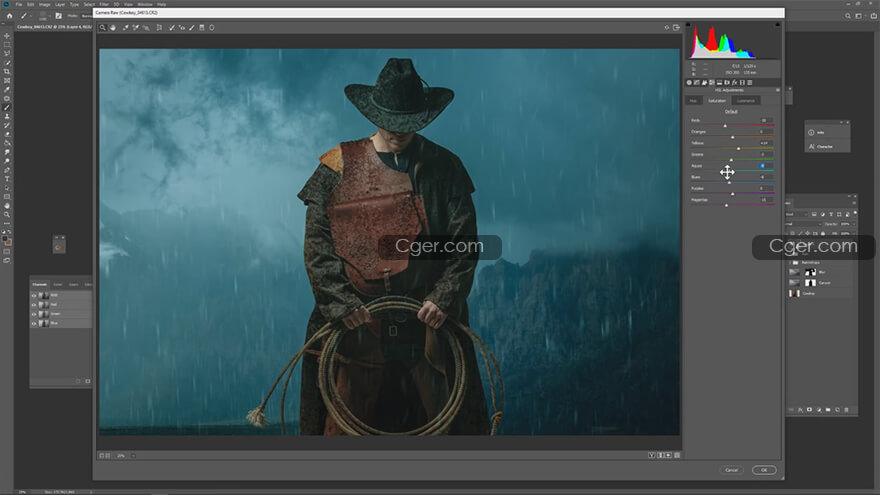Select the Channels panel tab
The image size is (880, 495).
click(39, 285)
